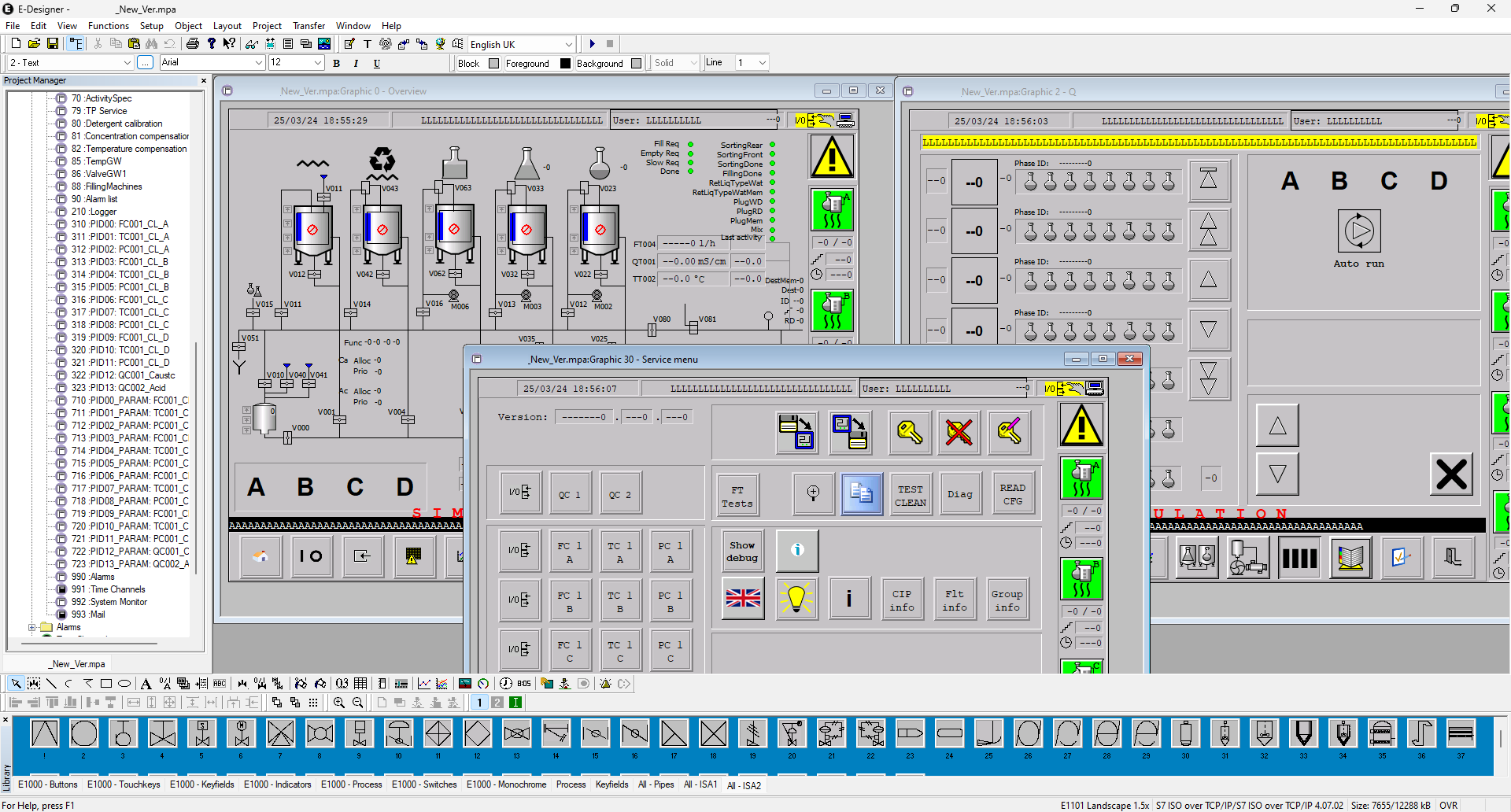Toggle Italic text formatting
Image resolution: width=1511 pixels, height=812 pixels.
click(357, 64)
